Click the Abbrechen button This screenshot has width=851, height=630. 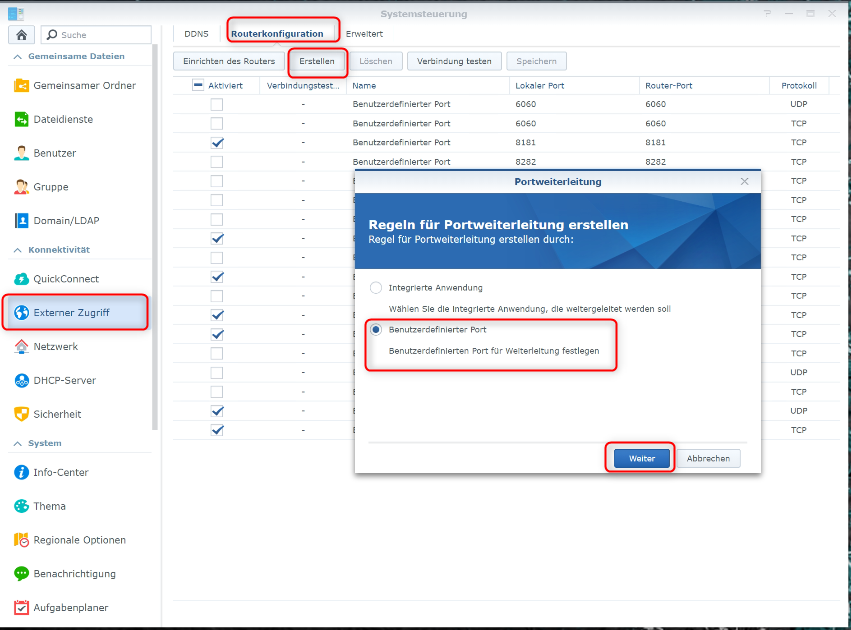[x=708, y=459]
